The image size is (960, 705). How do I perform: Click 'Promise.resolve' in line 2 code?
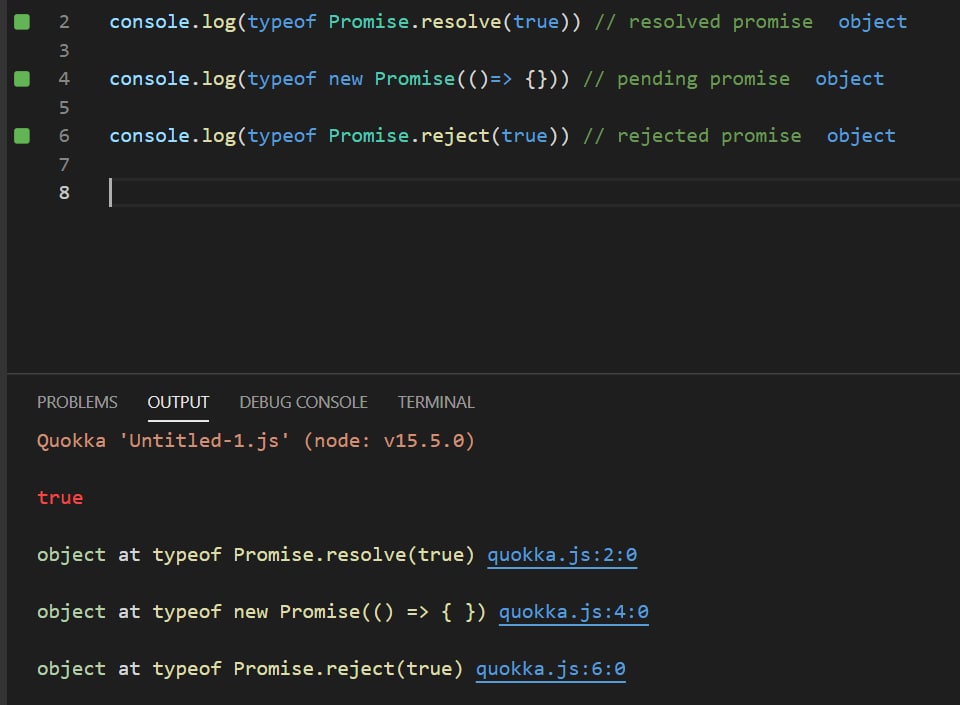point(414,22)
